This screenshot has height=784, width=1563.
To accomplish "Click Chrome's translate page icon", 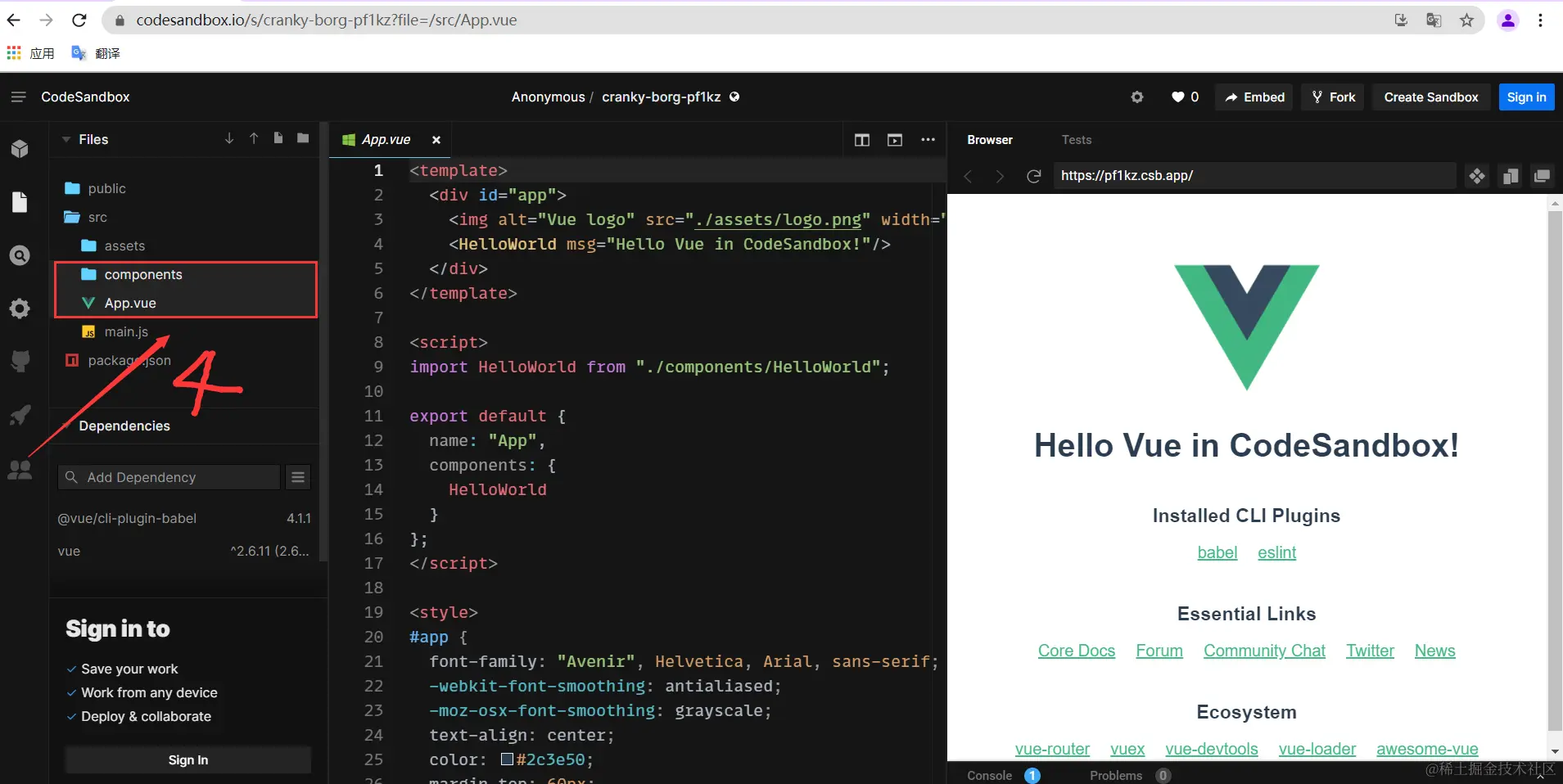I will click(x=1434, y=20).
